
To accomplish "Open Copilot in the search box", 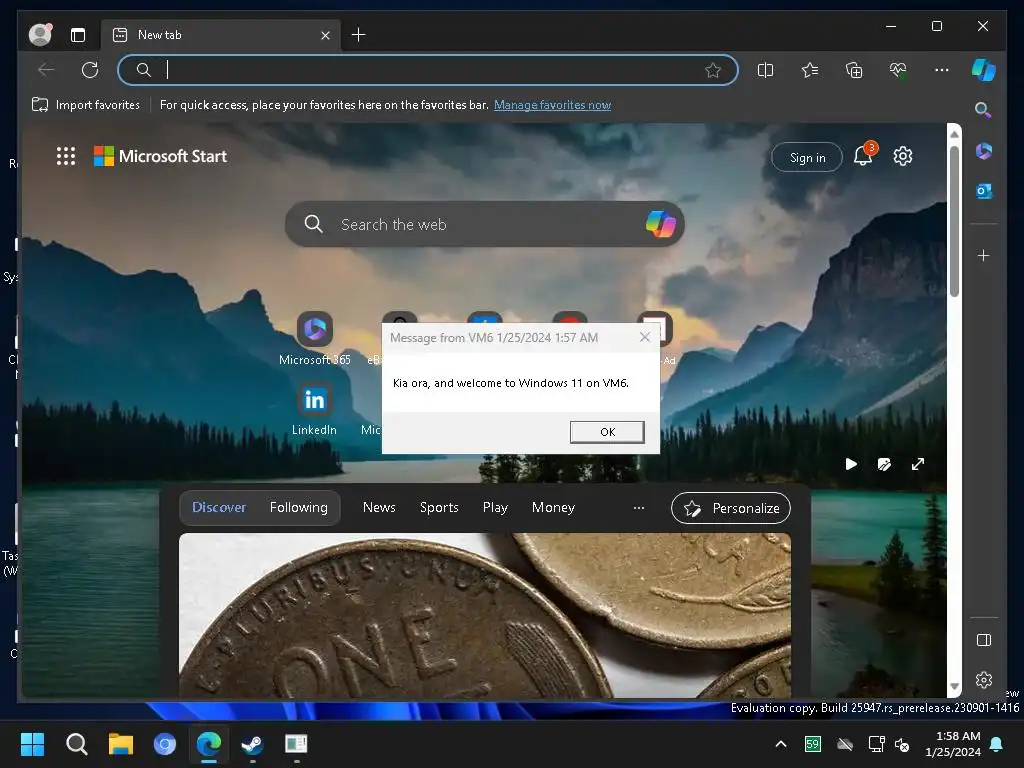I will [660, 224].
